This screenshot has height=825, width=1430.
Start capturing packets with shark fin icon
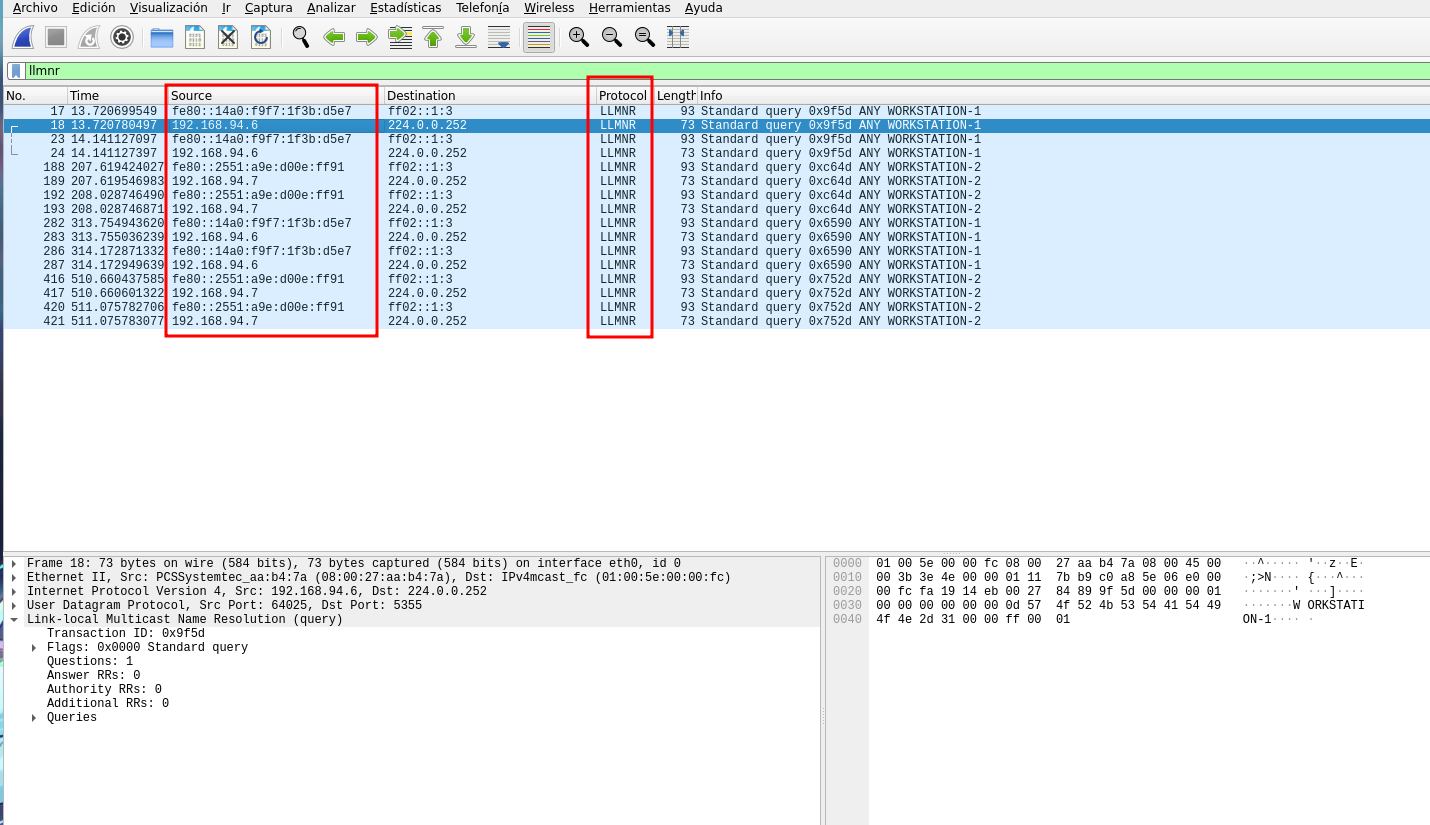(24, 38)
